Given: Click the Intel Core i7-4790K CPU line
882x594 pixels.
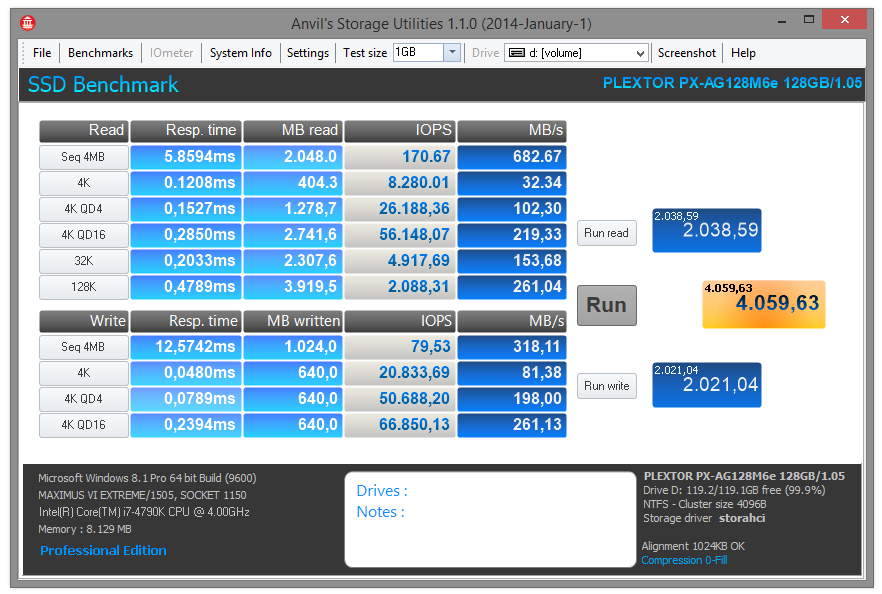Looking at the screenshot, I should tap(144, 512).
